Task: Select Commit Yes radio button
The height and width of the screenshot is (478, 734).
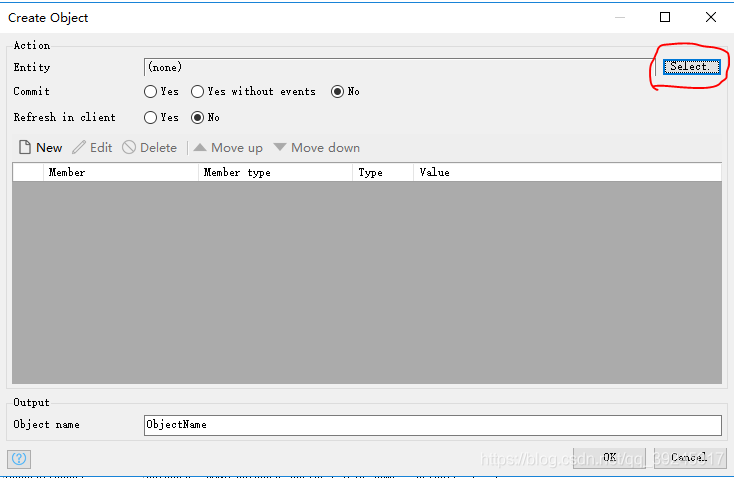Action: pyautogui.click(x=151, y=92)
